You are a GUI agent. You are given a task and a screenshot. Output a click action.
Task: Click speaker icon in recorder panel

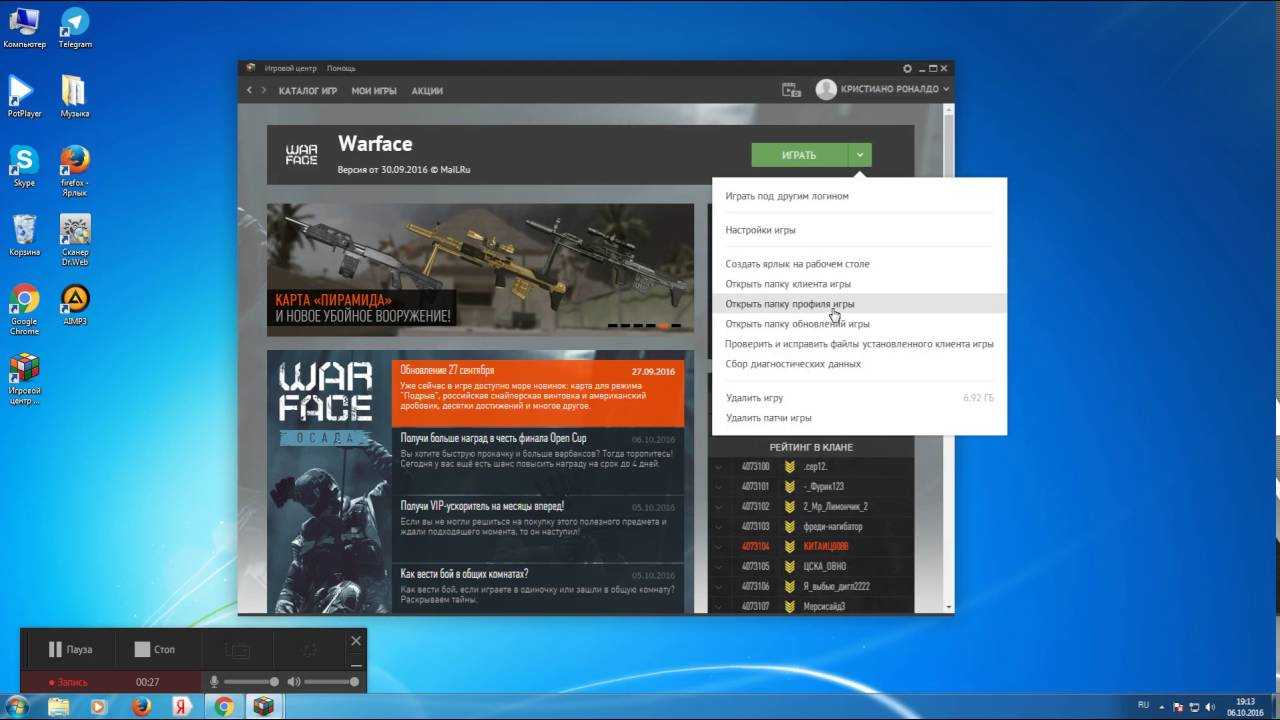[293, 681]
